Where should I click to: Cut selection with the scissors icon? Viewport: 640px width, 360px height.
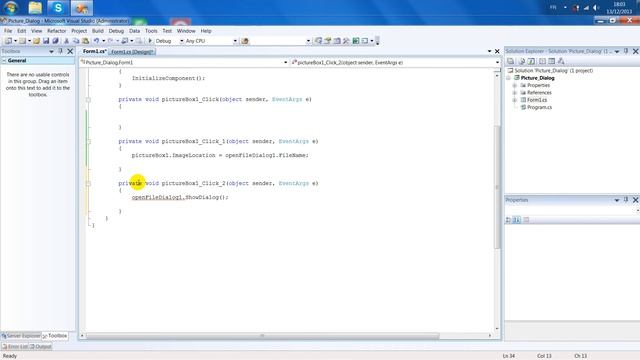pyautogui.click(x=67, y=41)
